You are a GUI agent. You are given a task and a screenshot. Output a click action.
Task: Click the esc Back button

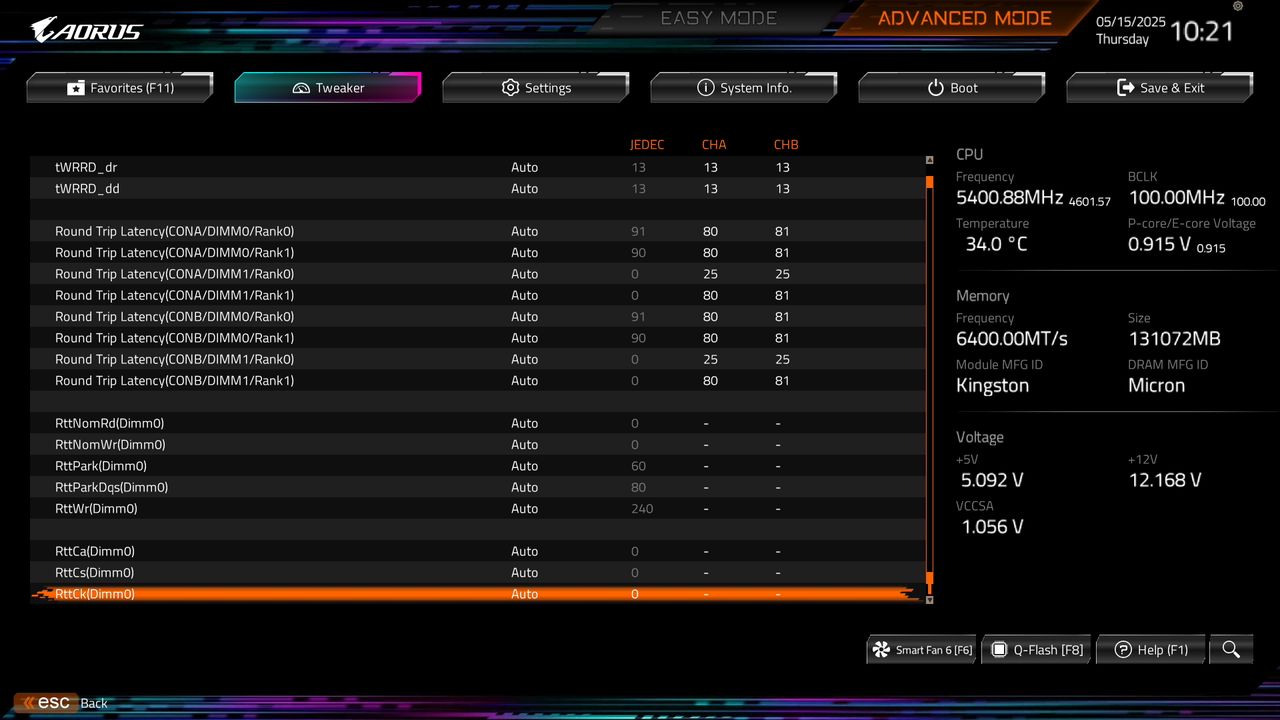click(x=62, y=703)
